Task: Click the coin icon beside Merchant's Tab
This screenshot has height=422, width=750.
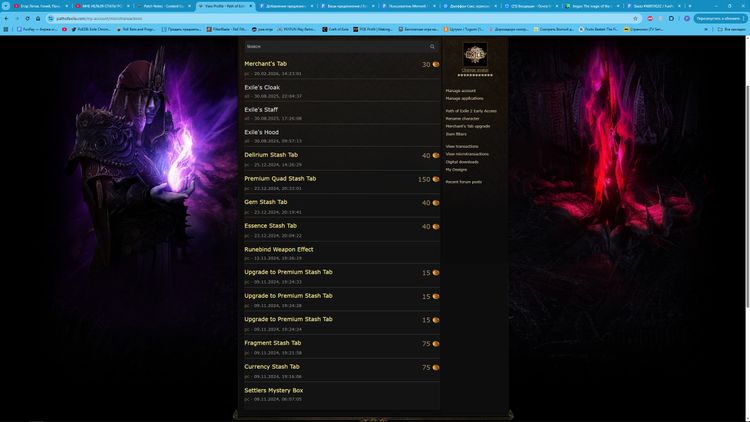Action: pyautogui.click(x=436, y=65)
